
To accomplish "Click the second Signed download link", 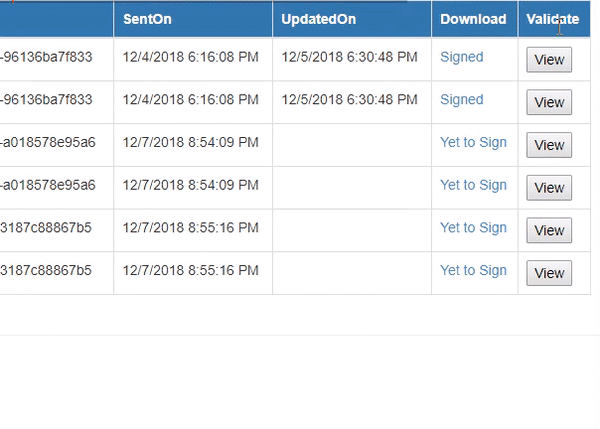I will click(461, 100).
